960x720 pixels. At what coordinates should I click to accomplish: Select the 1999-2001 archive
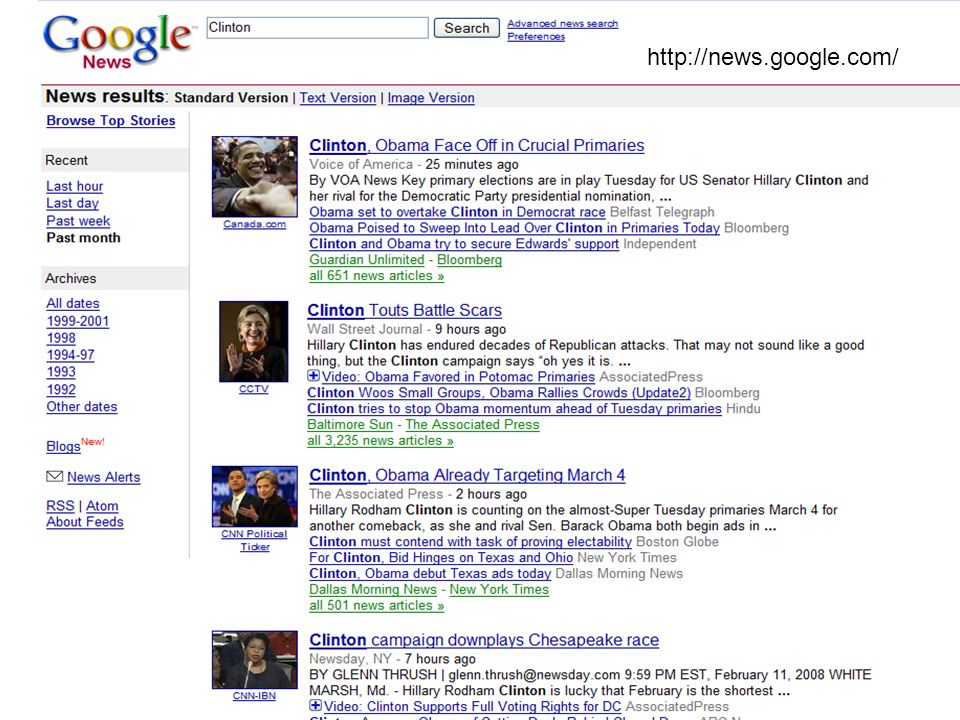point(78,321)
